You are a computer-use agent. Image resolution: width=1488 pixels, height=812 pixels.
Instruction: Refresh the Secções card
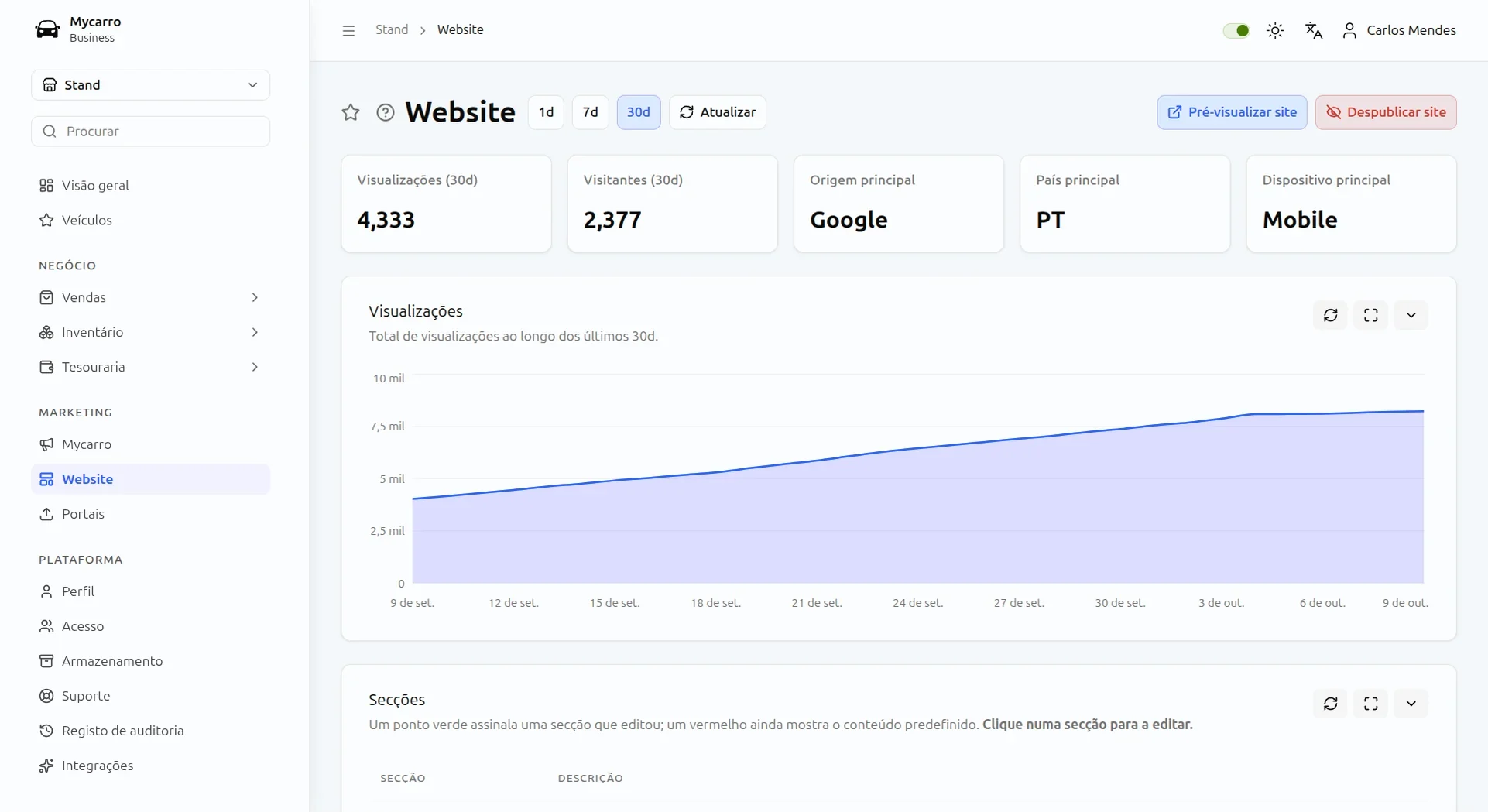coord(1331,704)
